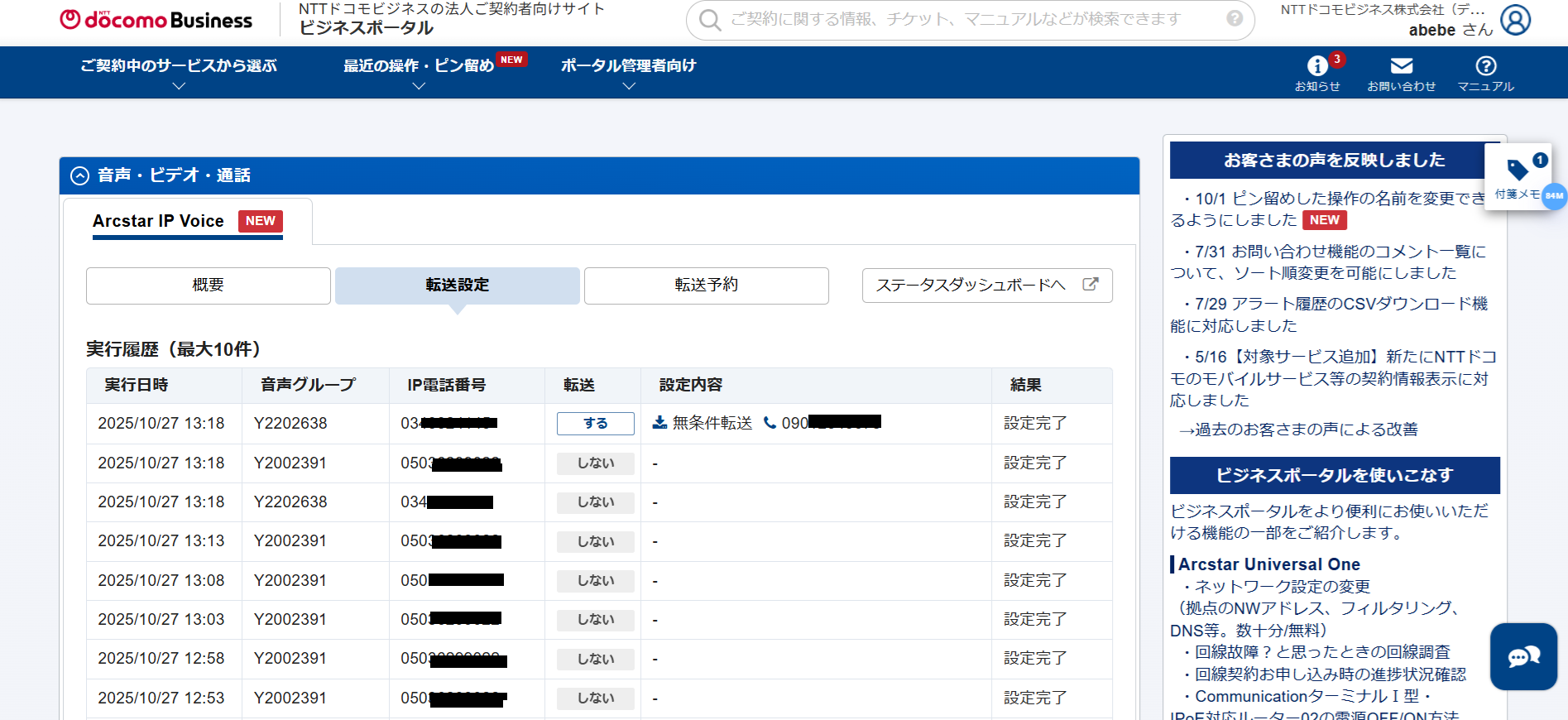1568x720 pixels.
Task: Open the 付箋メモ tag icon
Action: click(1518, 170)
